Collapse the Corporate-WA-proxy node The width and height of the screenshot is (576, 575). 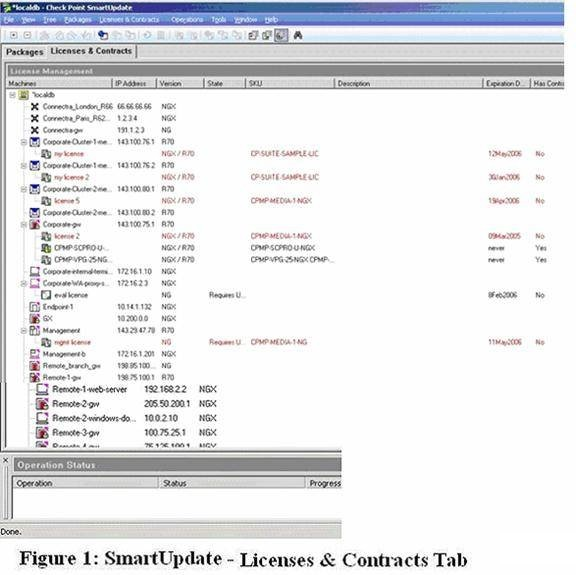tap(24, 283)
